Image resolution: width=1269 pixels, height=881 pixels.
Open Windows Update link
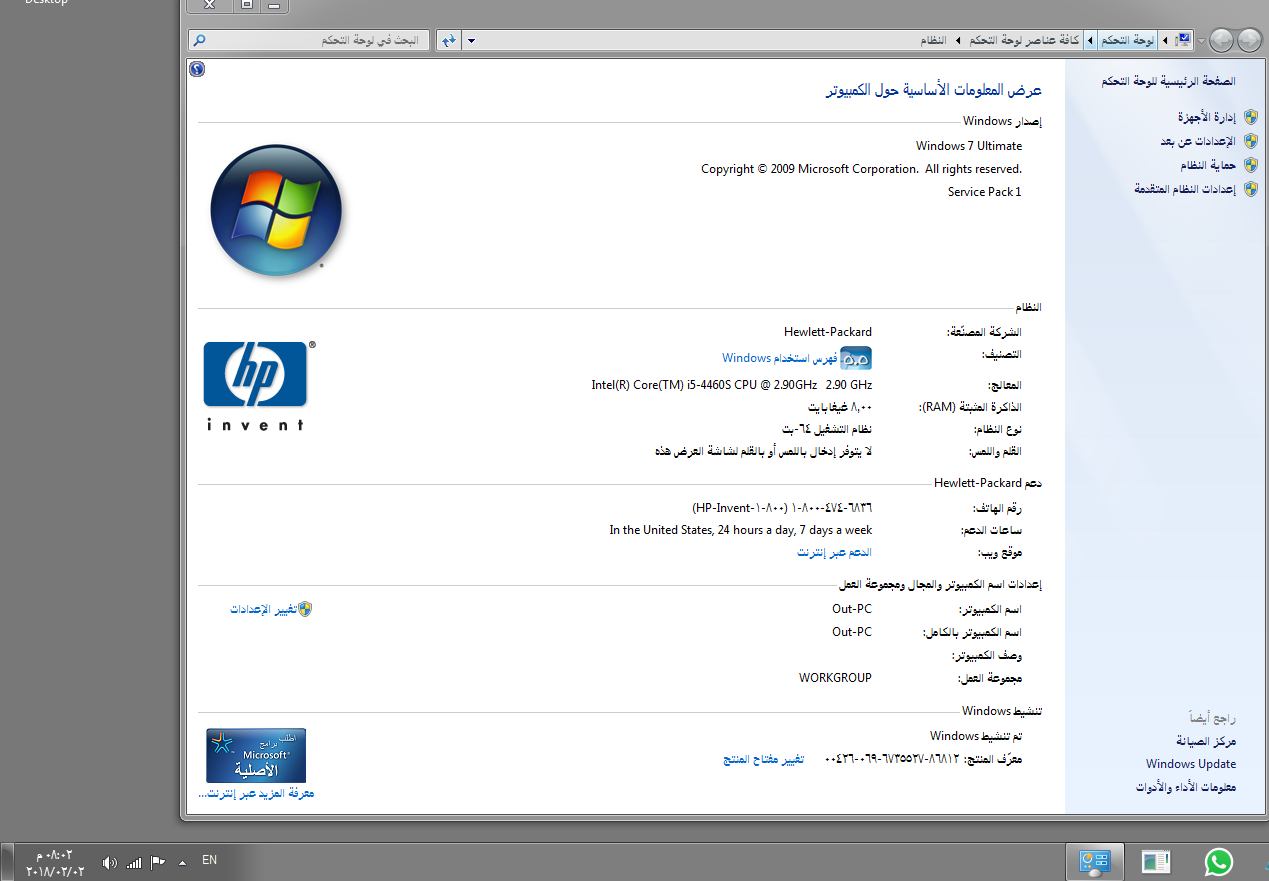[1191, 764]
